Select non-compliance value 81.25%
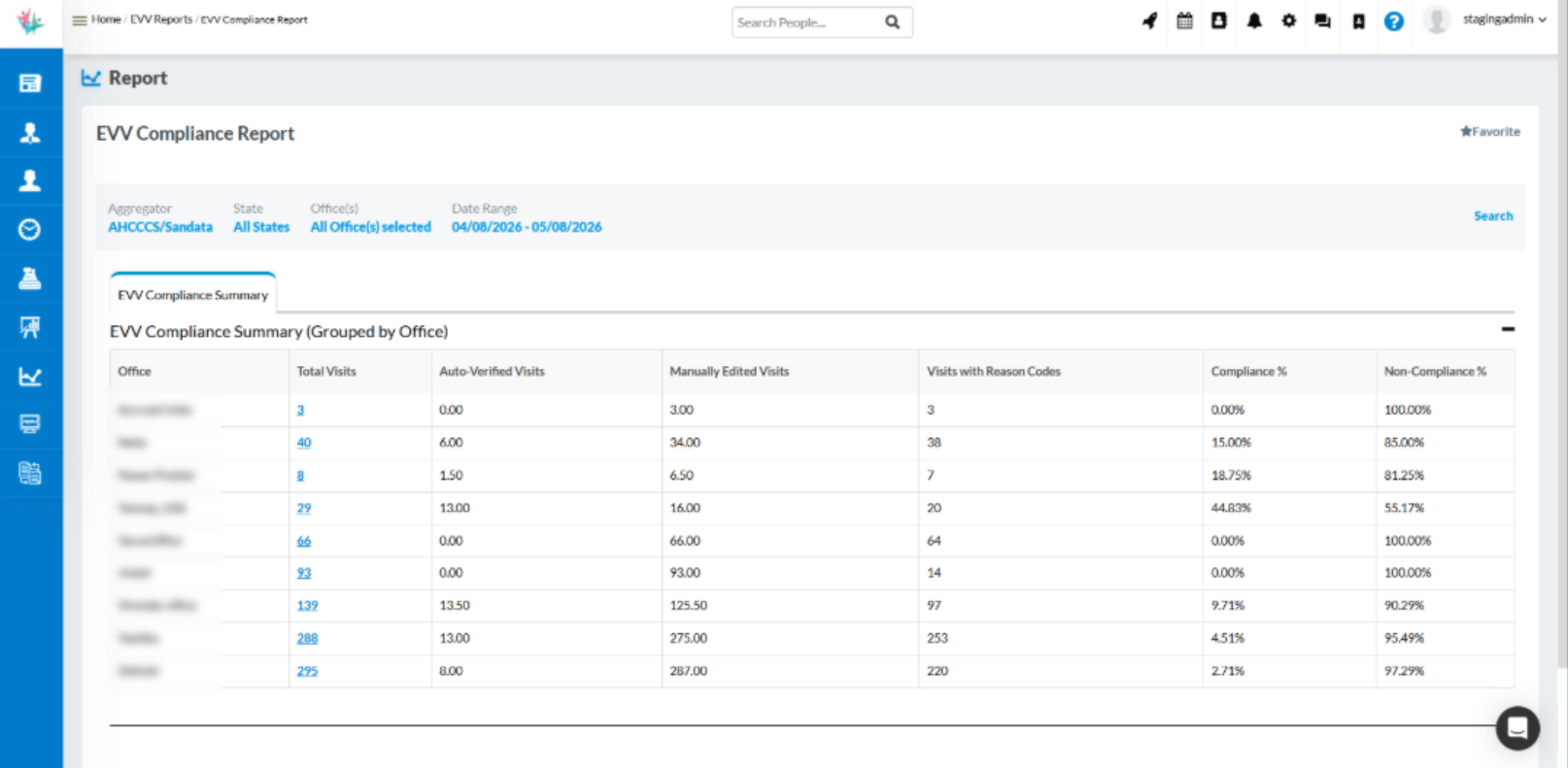Image resolution: width=1568 pixels, height=768 pixels. [x=1404, y=476]
